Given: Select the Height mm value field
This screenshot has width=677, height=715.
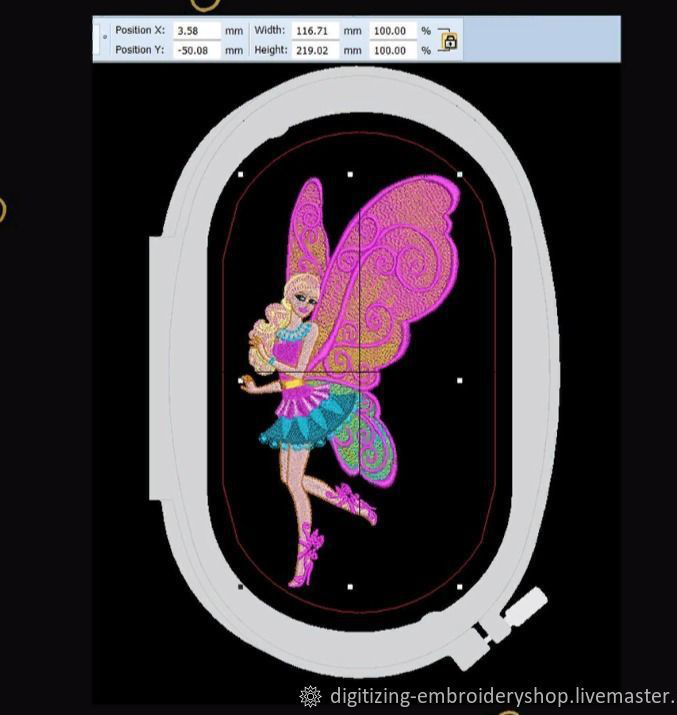Looking at the screenshot, I should [x=315, y=50].
